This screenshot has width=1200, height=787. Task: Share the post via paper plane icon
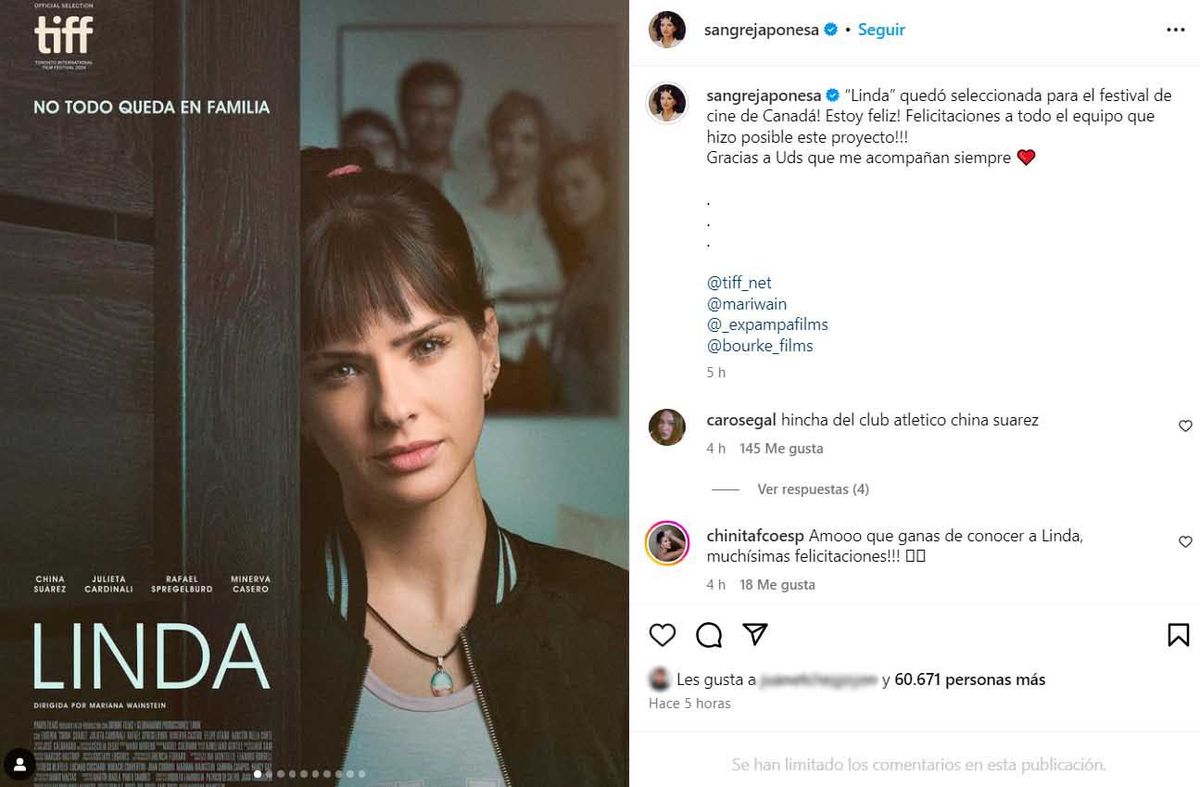[755, 634]
